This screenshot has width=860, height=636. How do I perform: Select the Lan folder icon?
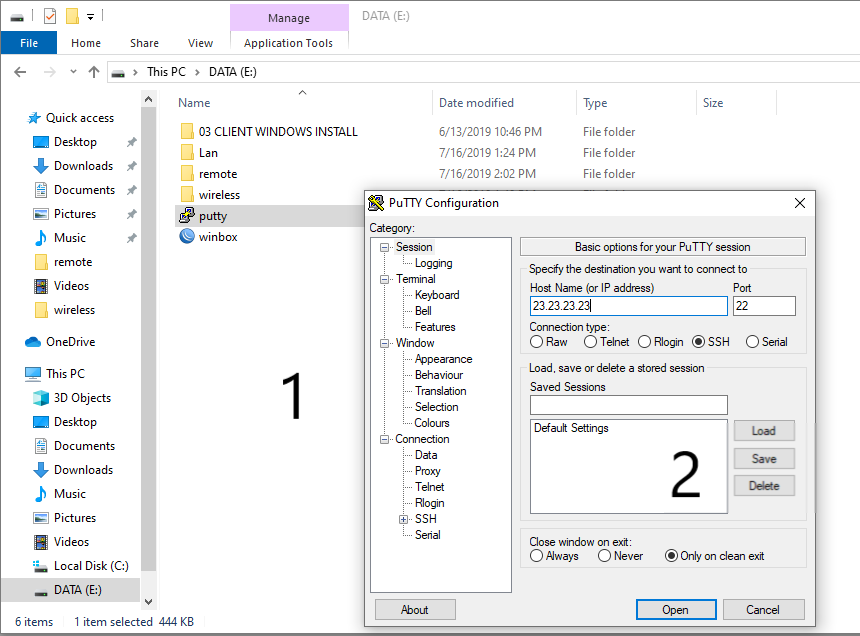coord(187,152)
